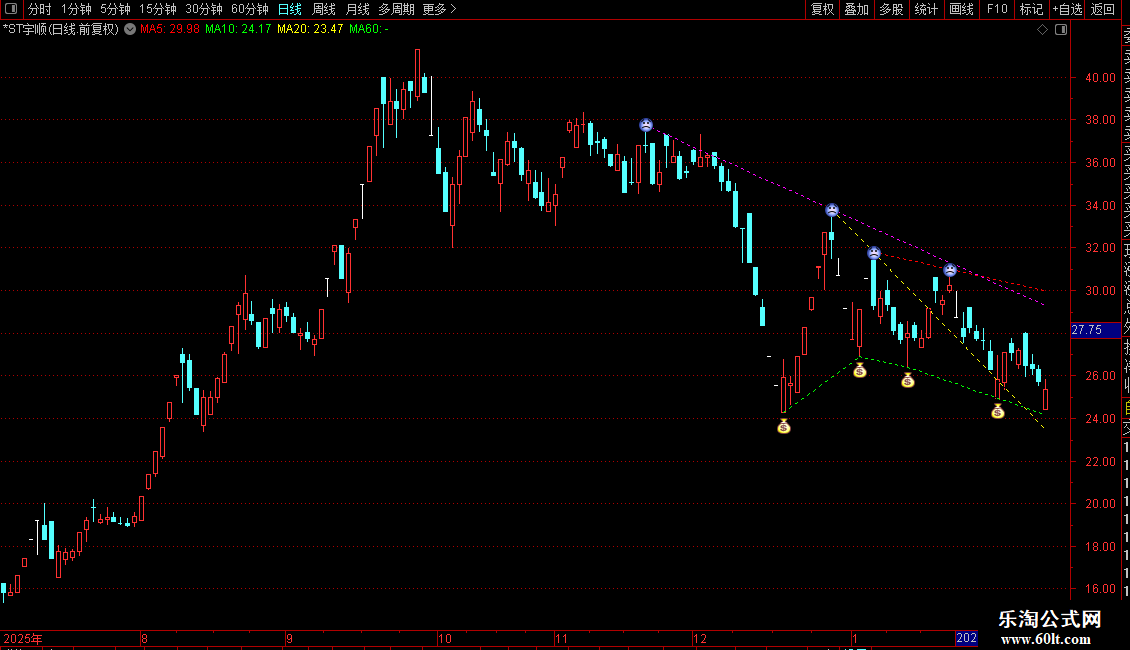Toggle the left side panel icon
Image resolution: width=1130 pixels, height=650 pixels.
(x=11, y=9)
